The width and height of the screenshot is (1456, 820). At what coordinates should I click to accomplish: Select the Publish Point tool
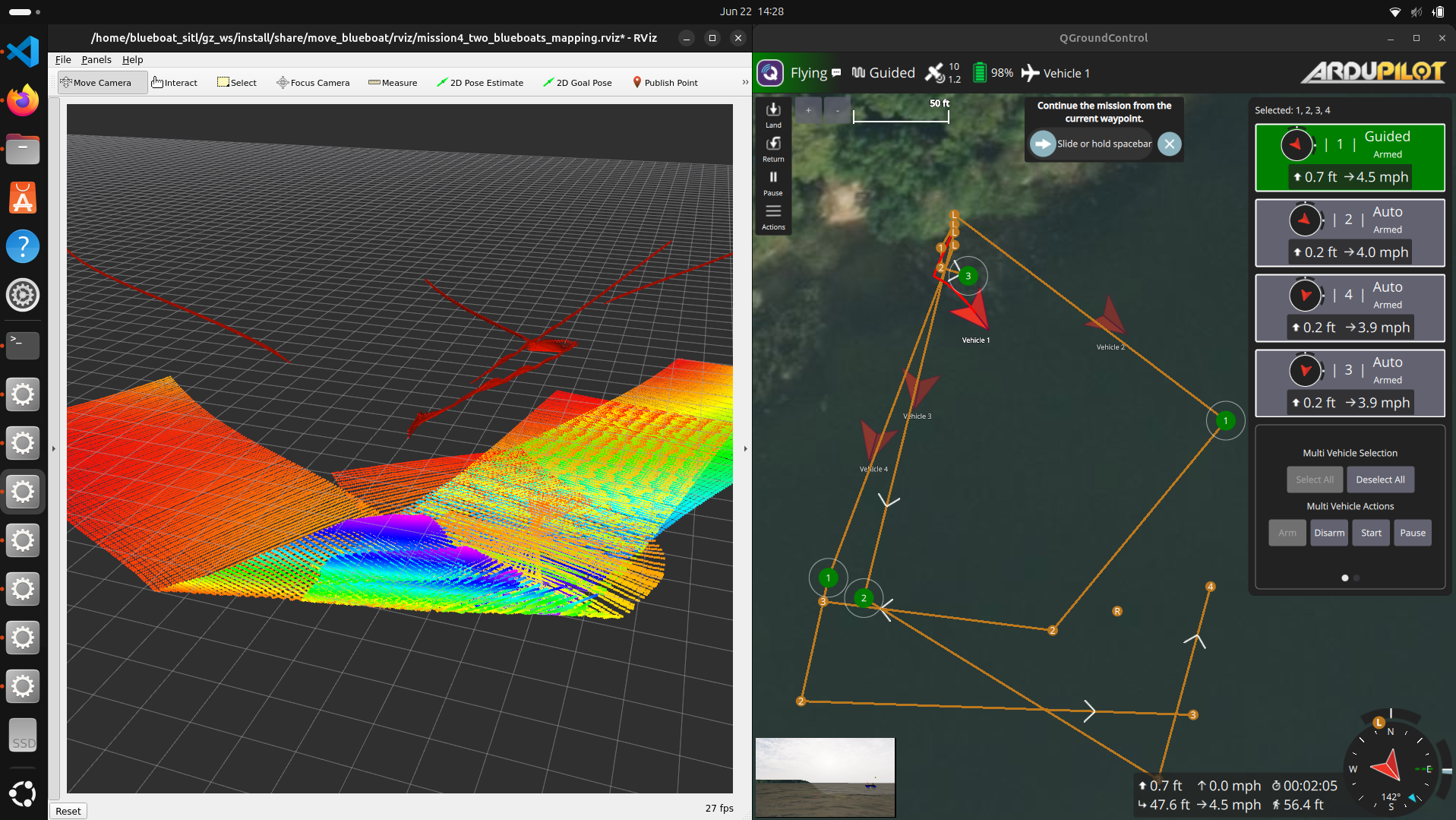(665, 83)
